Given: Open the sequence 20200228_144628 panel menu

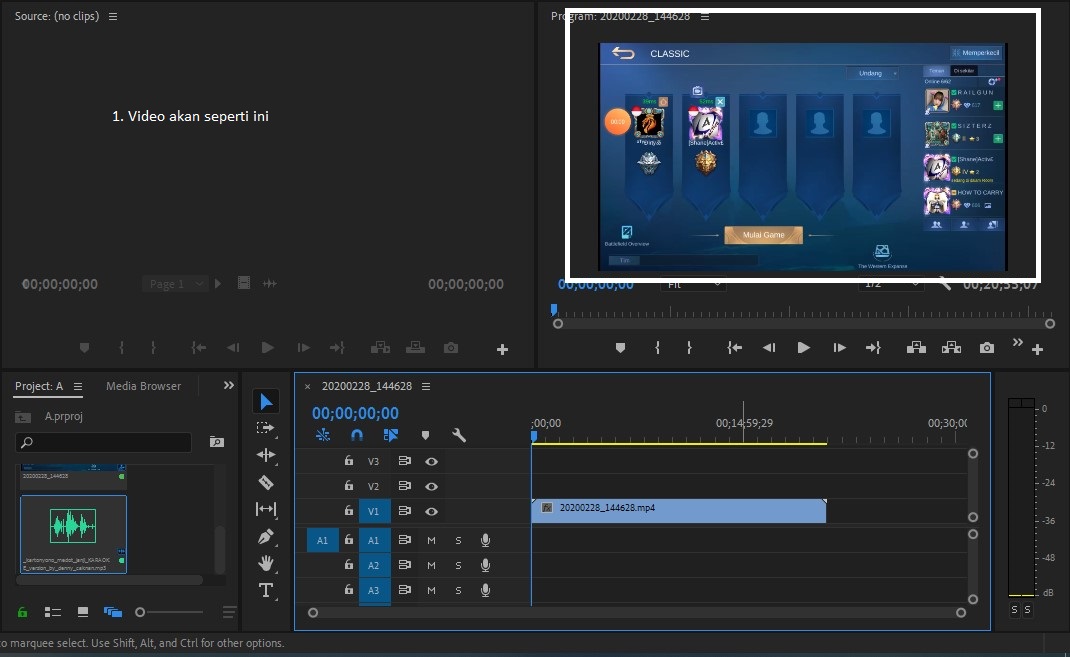Looking at the screenshot, I should pyautogui.click(x=426, y=386).
